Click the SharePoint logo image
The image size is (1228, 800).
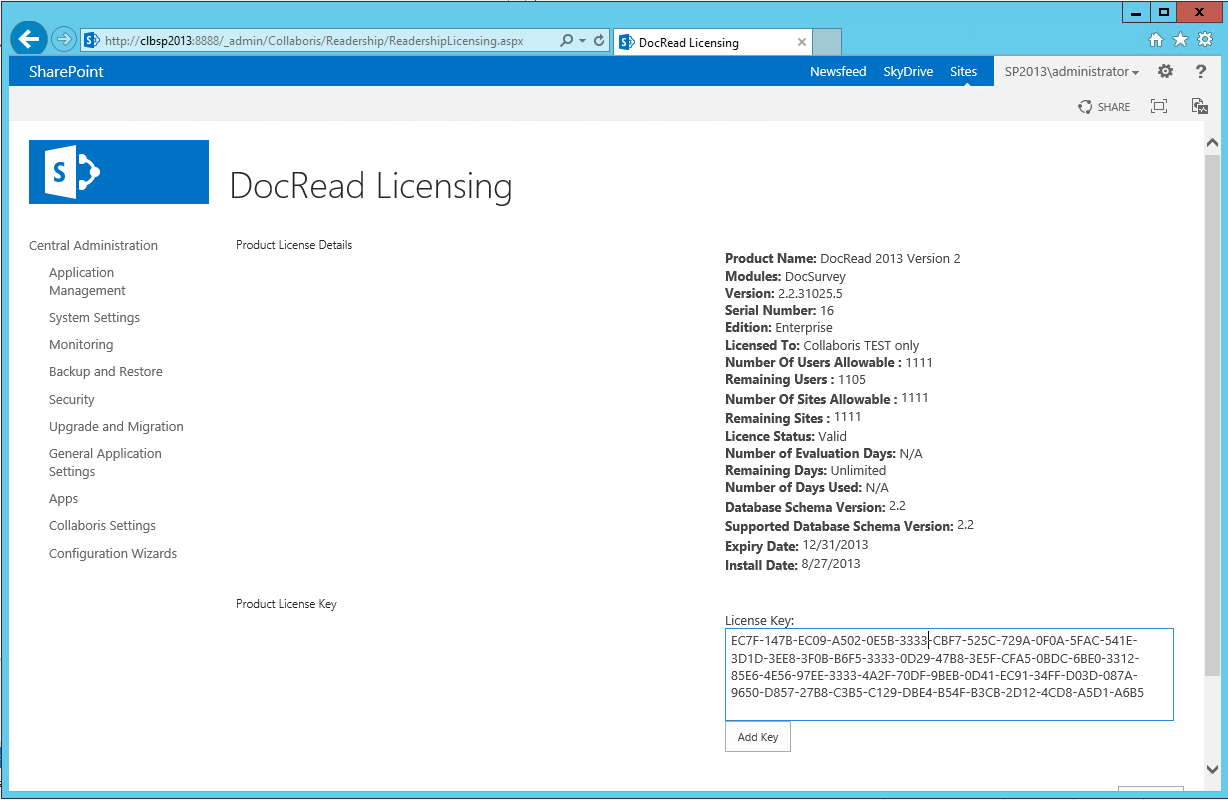[119, 172]
